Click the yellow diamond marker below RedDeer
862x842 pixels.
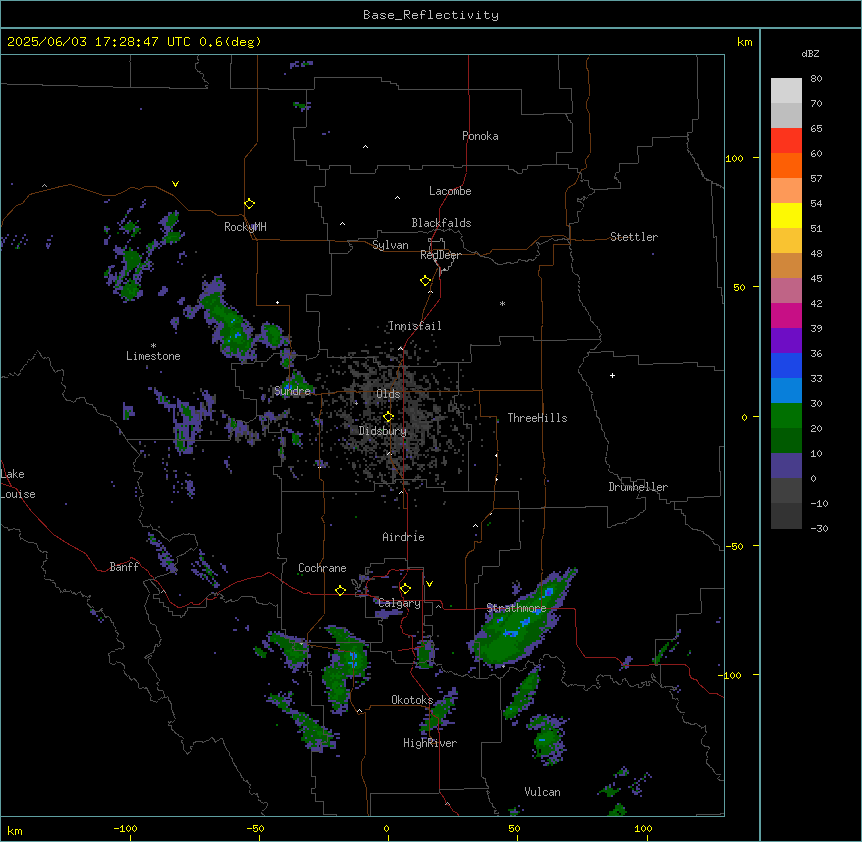pos(425,281)
